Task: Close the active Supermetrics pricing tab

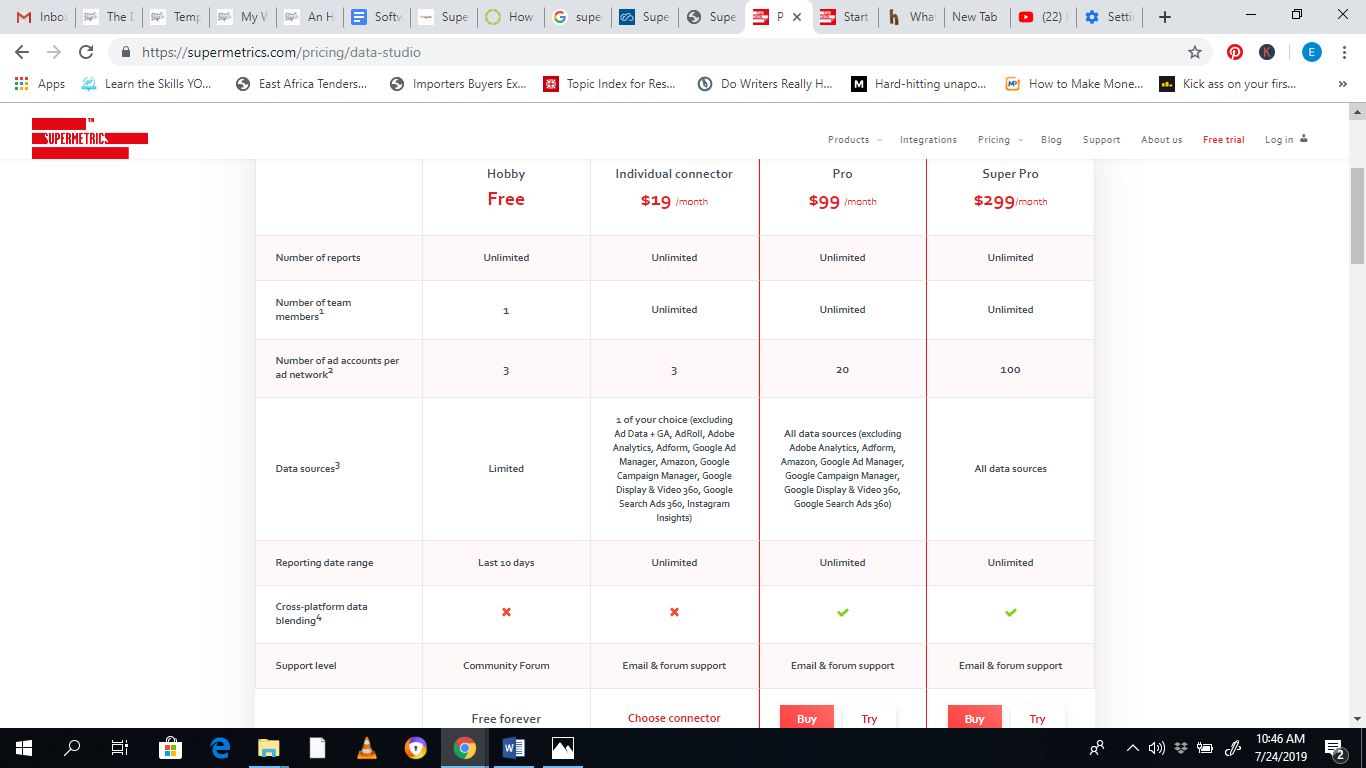Action: click(796, 17)
